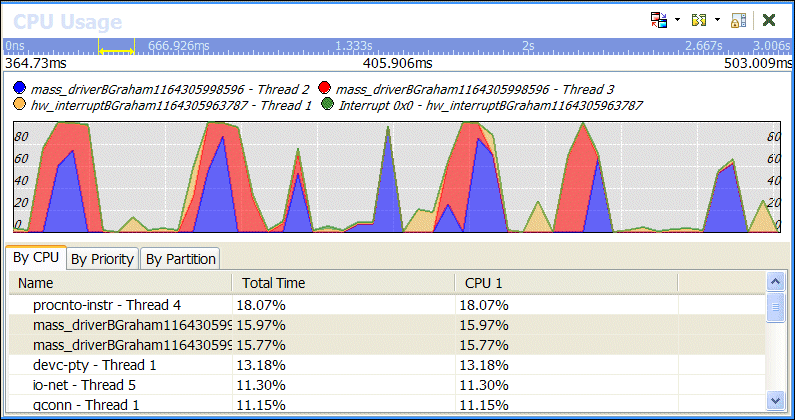Sort table by Name column header

(x=120, y=283)
